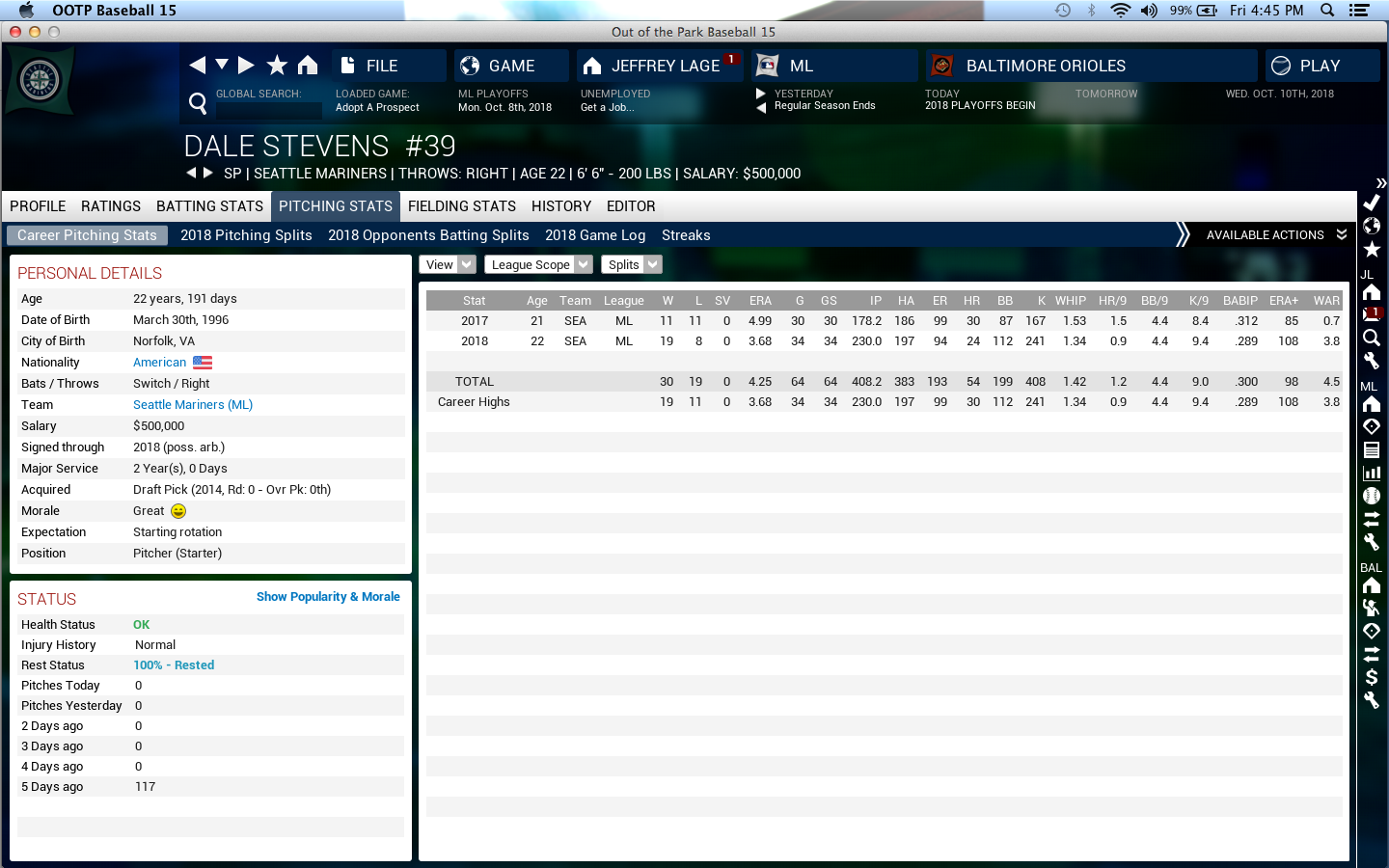
Task: Open the 2018 Game Log subtab
Action: pyautogui.click(x=595, y=235)
